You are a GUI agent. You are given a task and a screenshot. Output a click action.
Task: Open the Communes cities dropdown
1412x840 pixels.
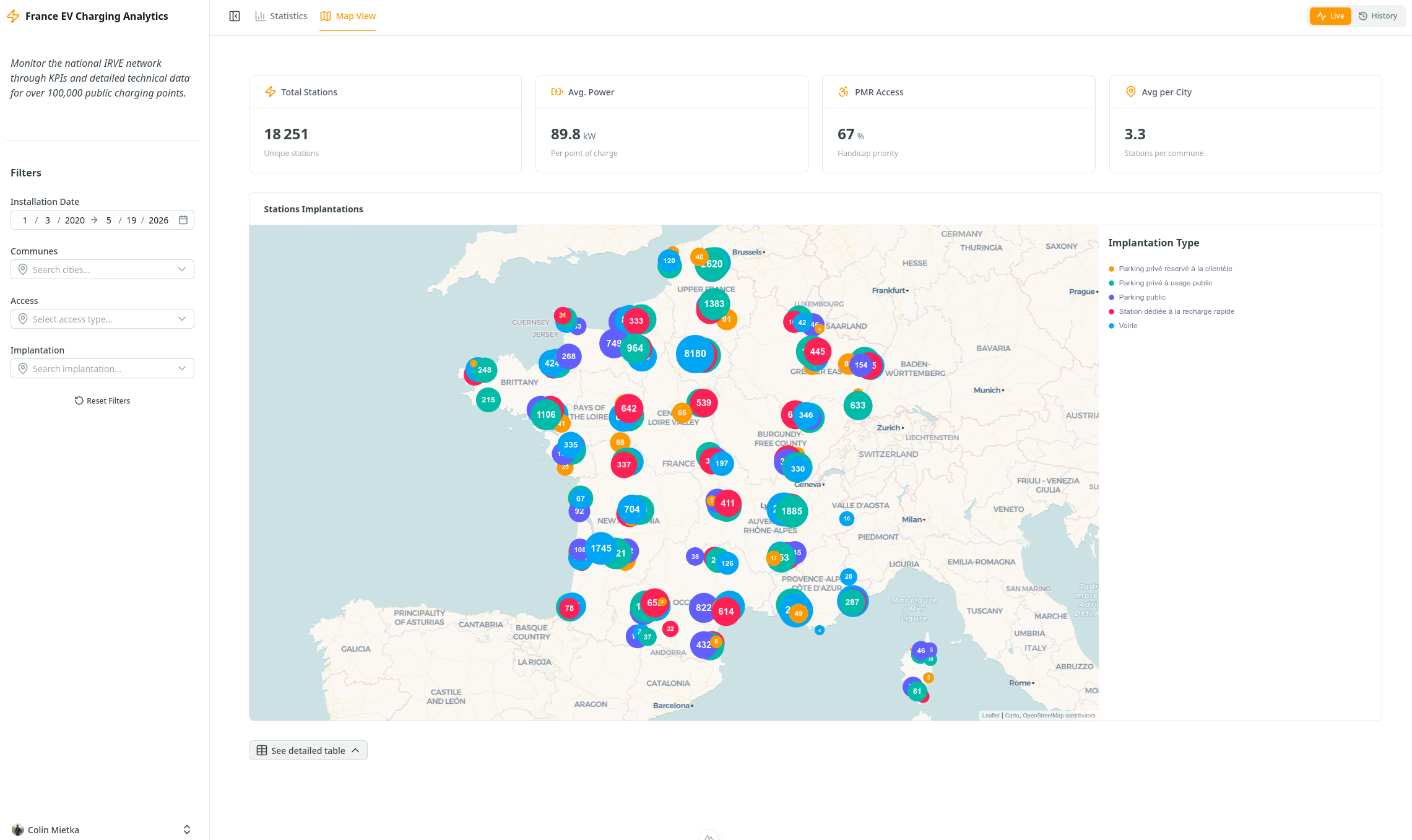(x=102, y=269)
